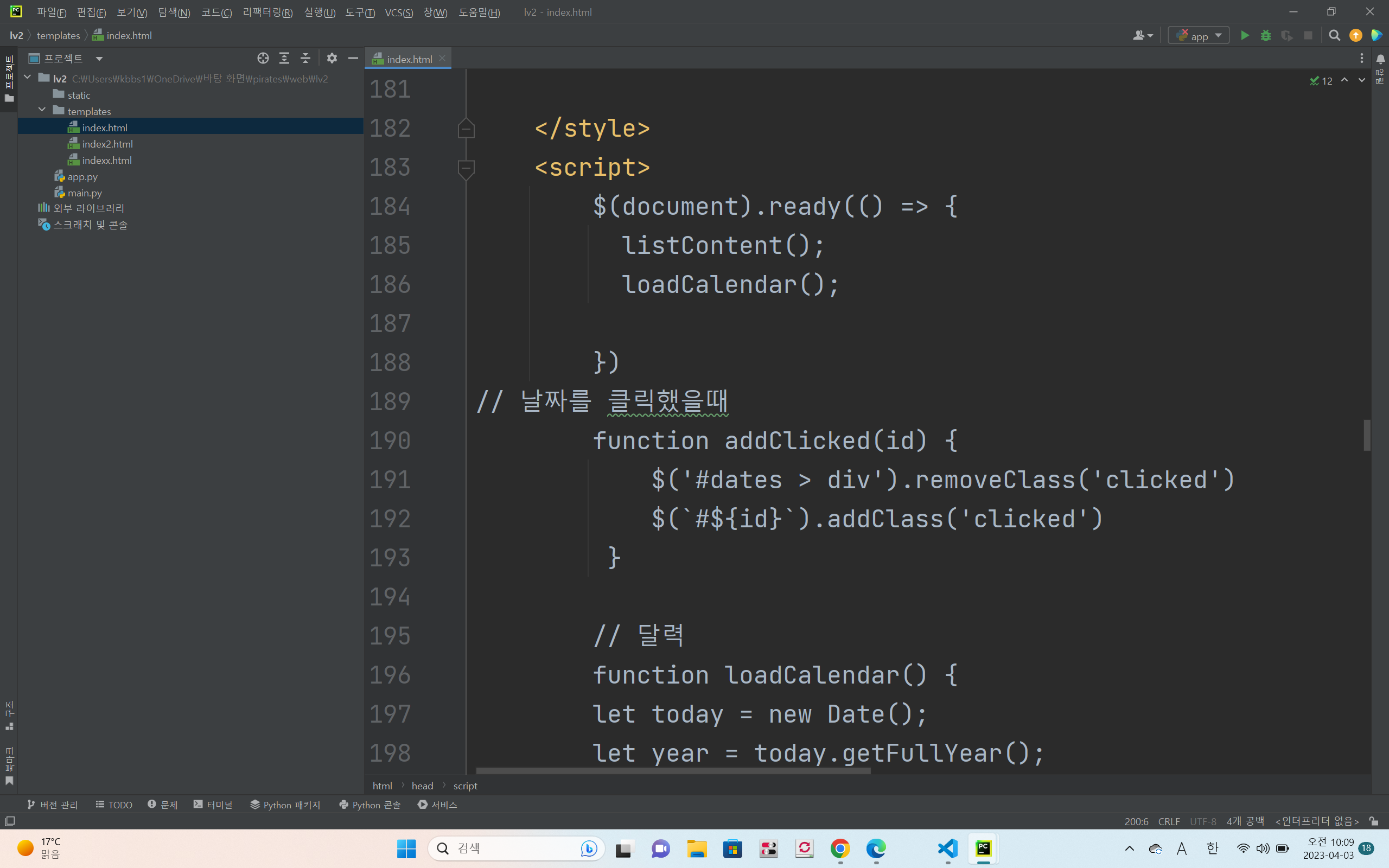This screenshot has height=868, width=1389.
Task: Open the Terminal (터미널) tool window
Action: point(213,805)
